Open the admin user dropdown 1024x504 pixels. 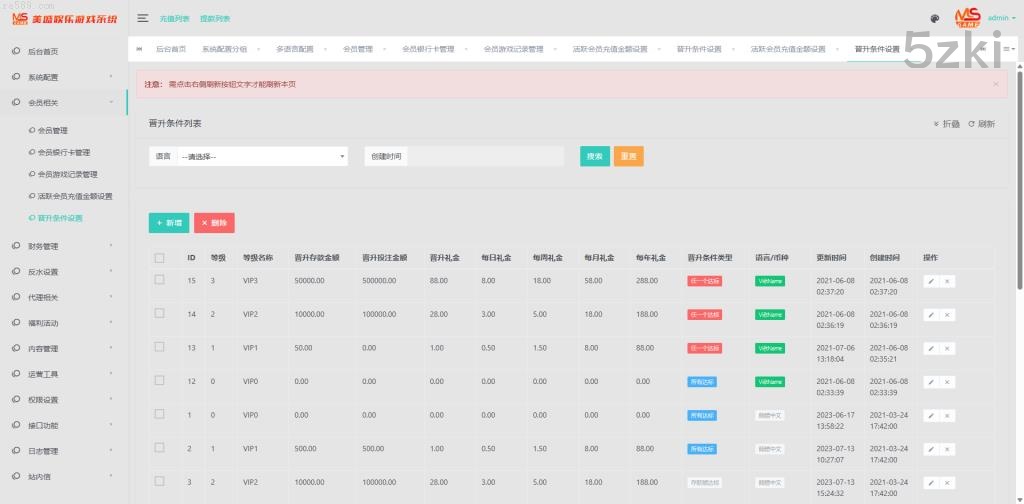pos(1000,18)
